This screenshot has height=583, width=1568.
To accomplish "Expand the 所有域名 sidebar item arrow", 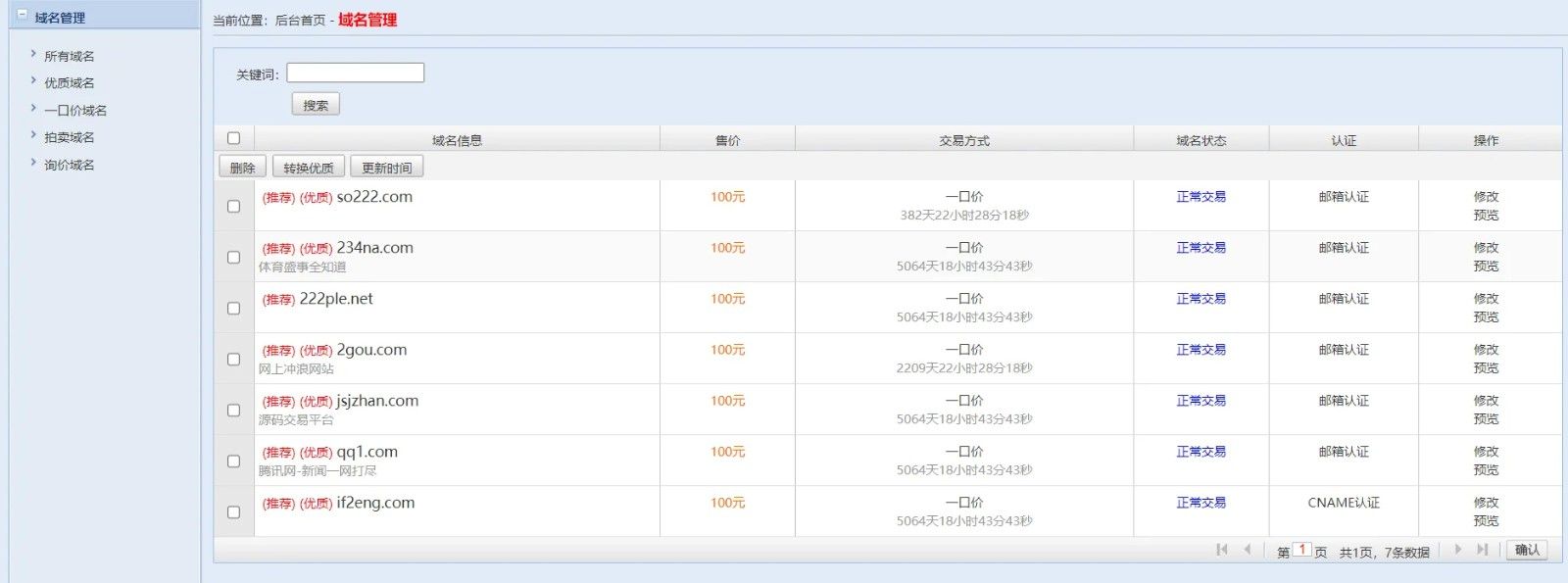I will [x=33, y=55].
